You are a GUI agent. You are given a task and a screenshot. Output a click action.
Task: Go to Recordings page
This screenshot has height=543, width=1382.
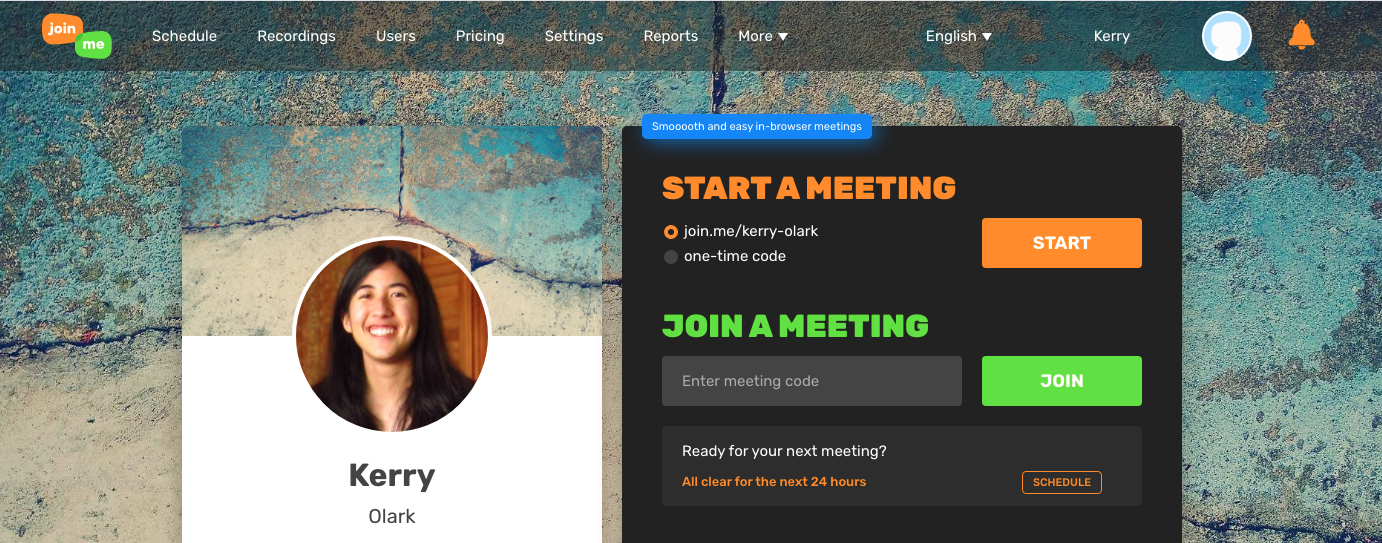296,36
